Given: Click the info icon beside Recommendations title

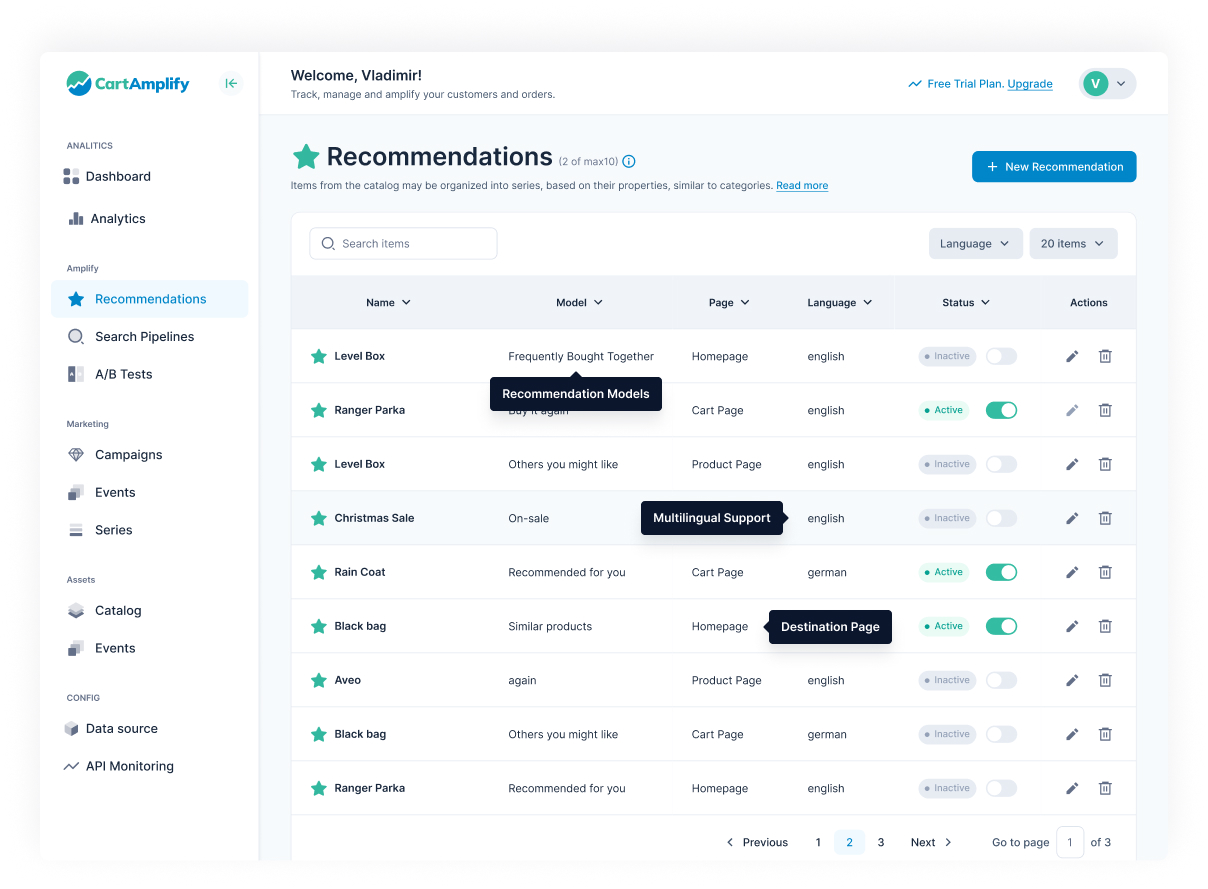Looking at the screenshot, I should pos(629,161).
